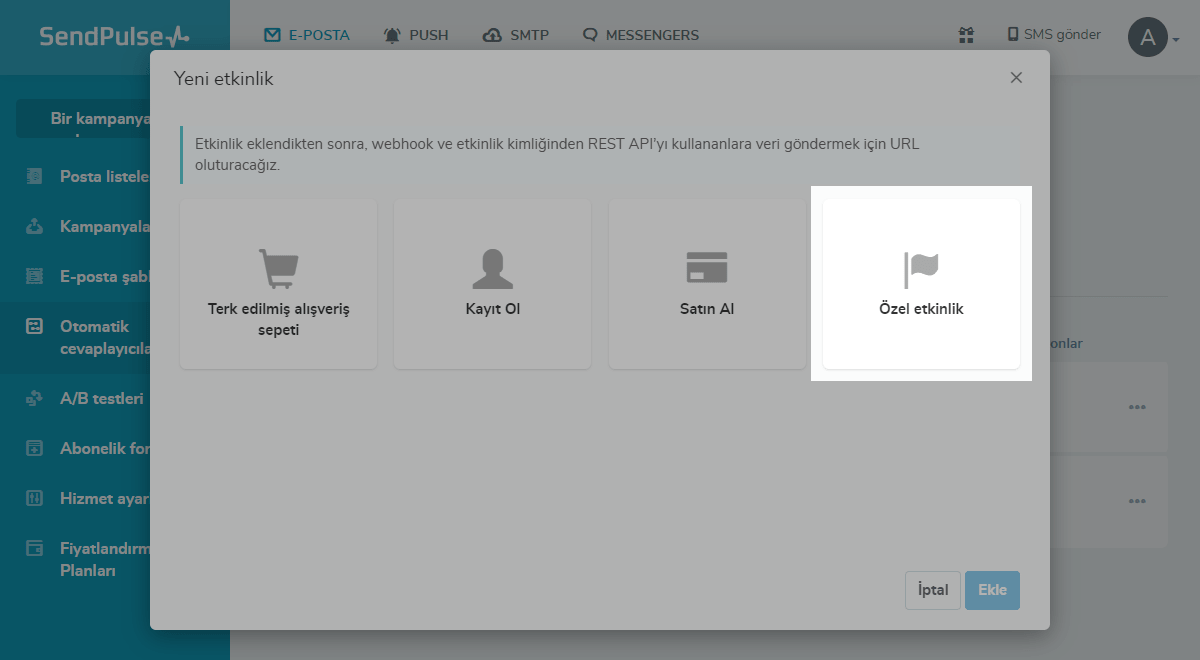Open the second row three-dots menu
Screen dimensions: 1200x660
point(1136,501)
